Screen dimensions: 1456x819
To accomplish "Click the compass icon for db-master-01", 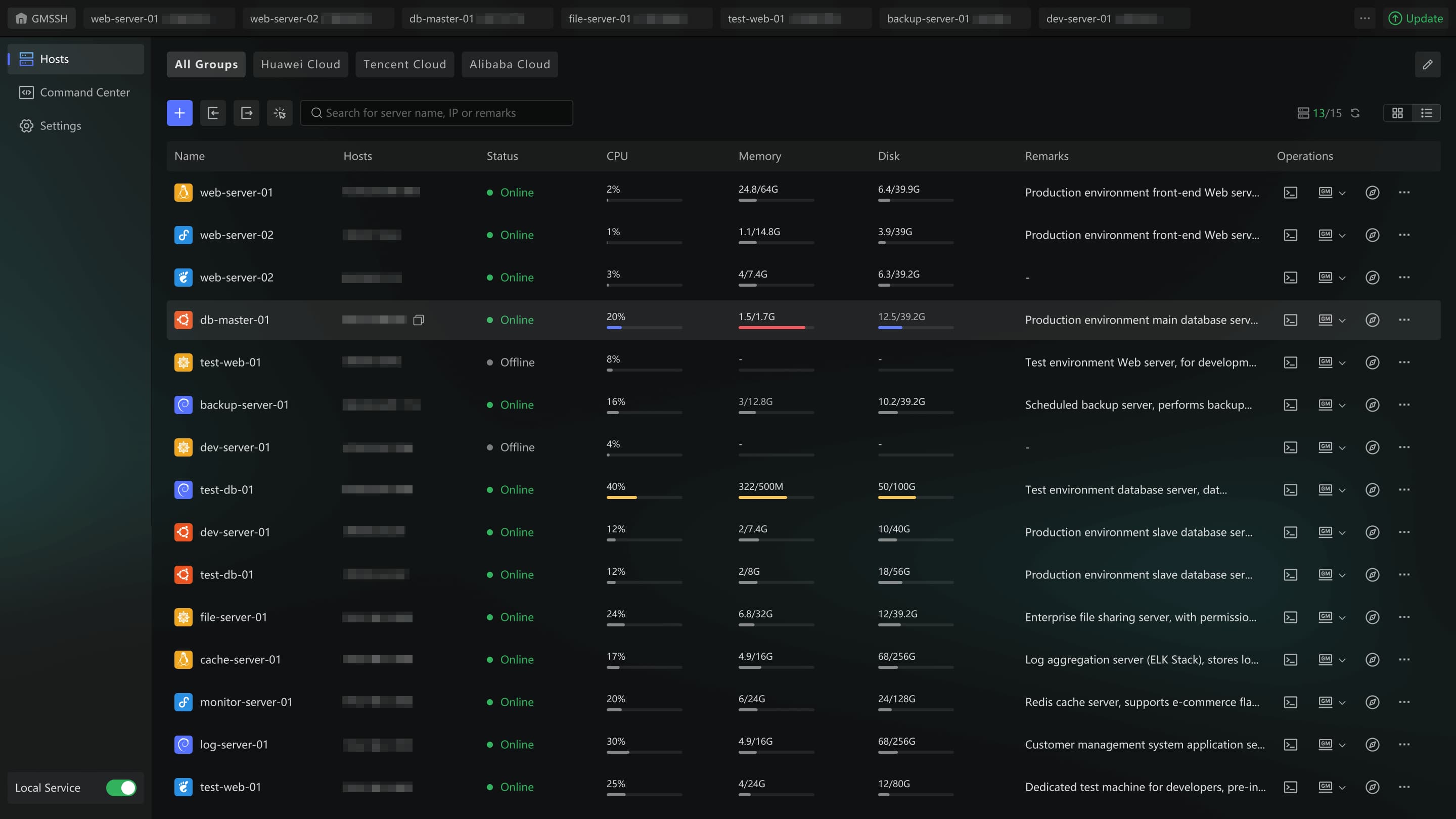I will tap(1373, 320).
